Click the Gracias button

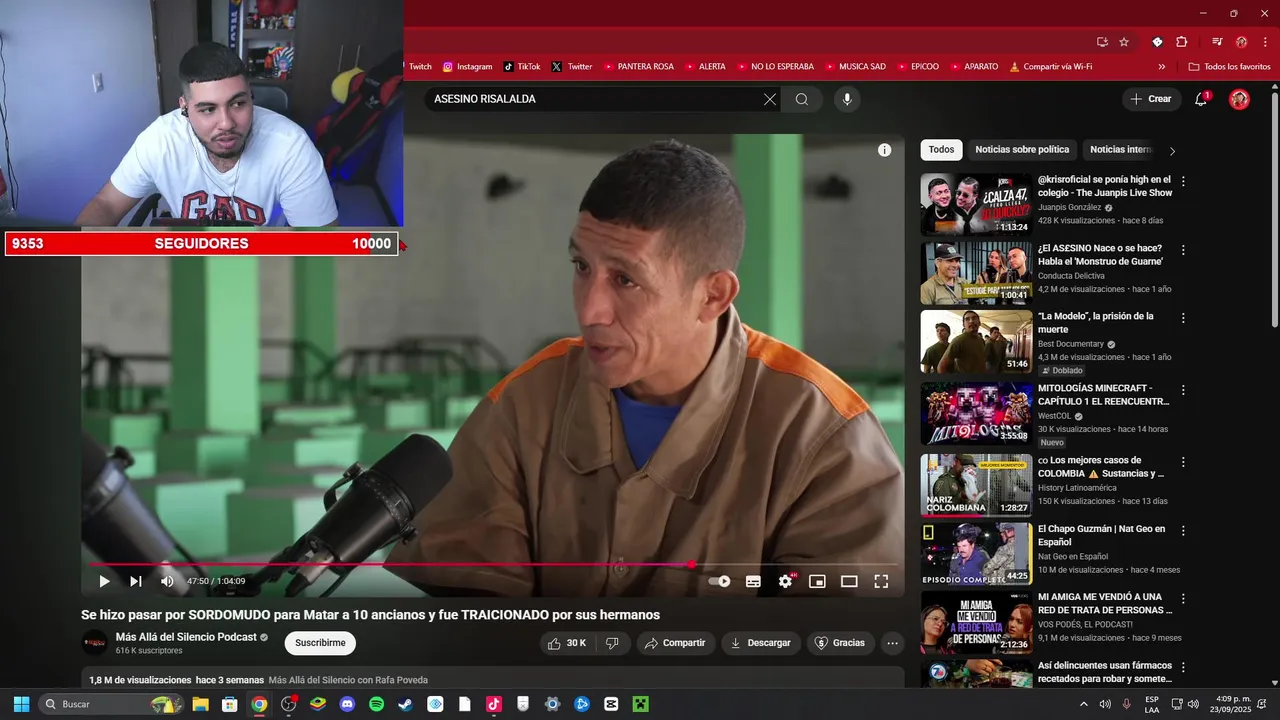pyautogui.click(x=840, y=643)
